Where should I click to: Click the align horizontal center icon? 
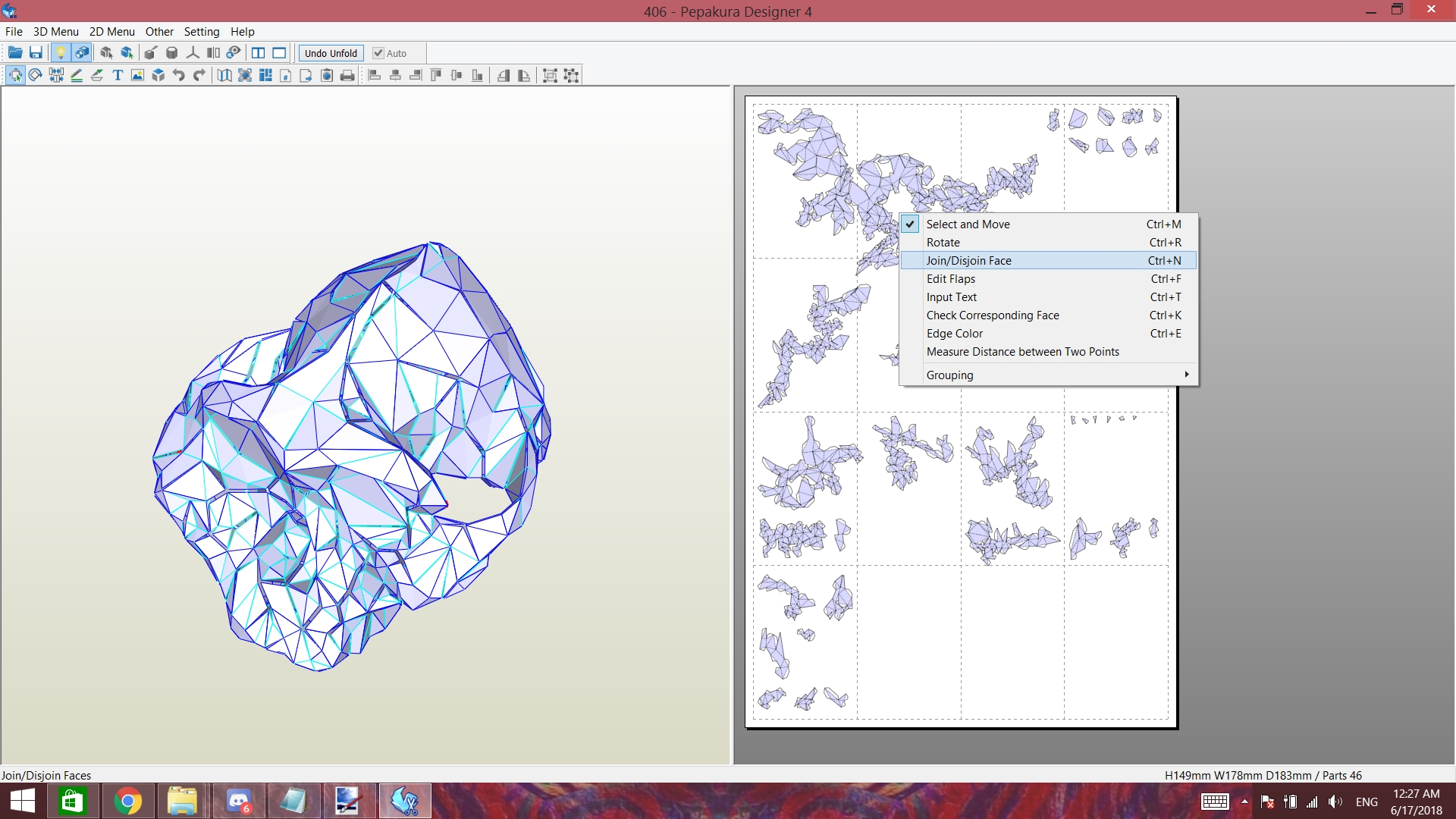click(x=395, y=75)
